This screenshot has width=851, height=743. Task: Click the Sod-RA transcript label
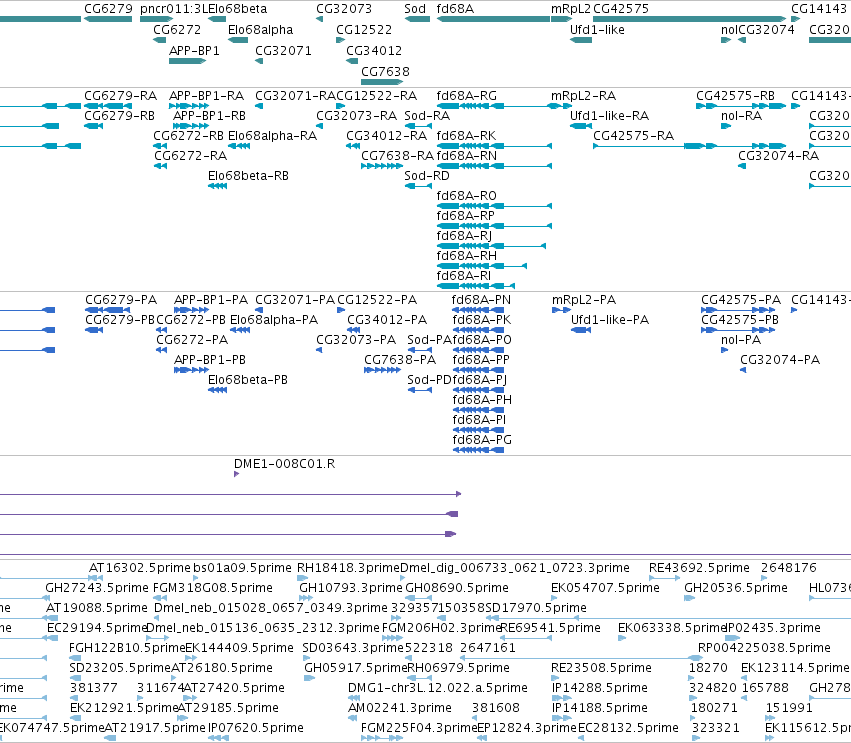[427, 116]
